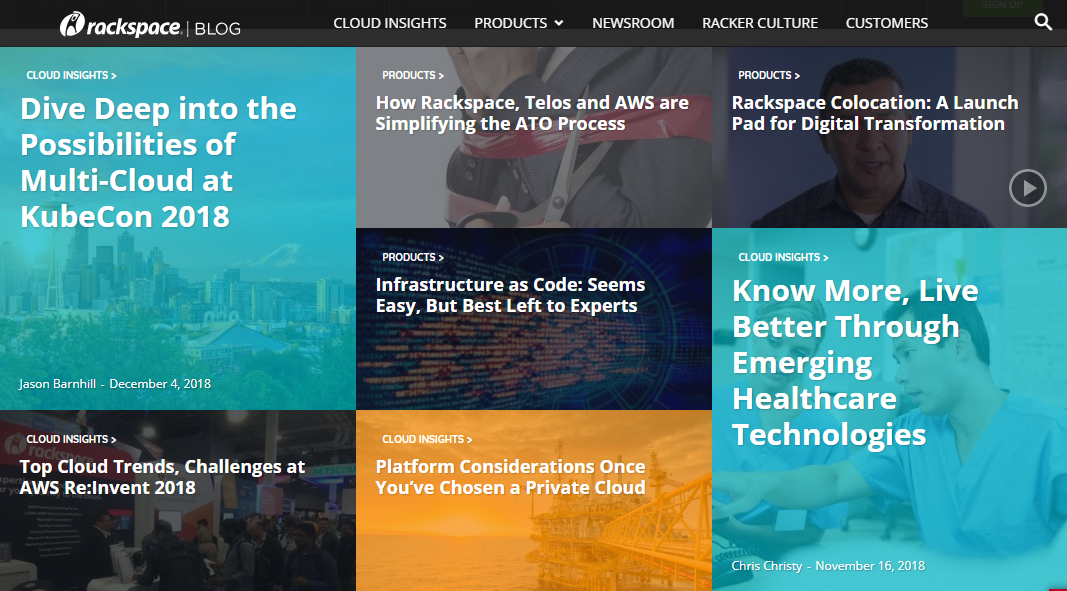
Task: Click Cloud Insights tag above KubeCon article
Action: (71, 76)
